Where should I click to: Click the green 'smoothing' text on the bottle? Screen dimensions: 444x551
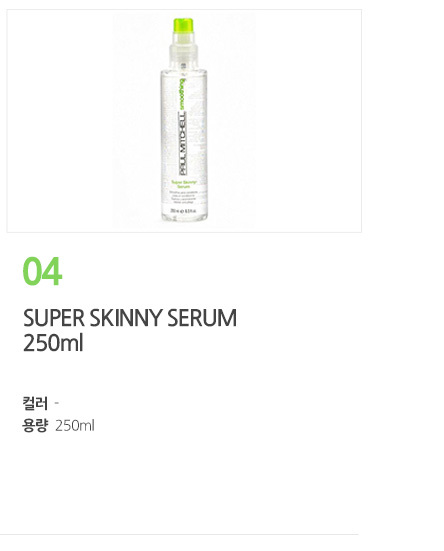tap(182, 94)
